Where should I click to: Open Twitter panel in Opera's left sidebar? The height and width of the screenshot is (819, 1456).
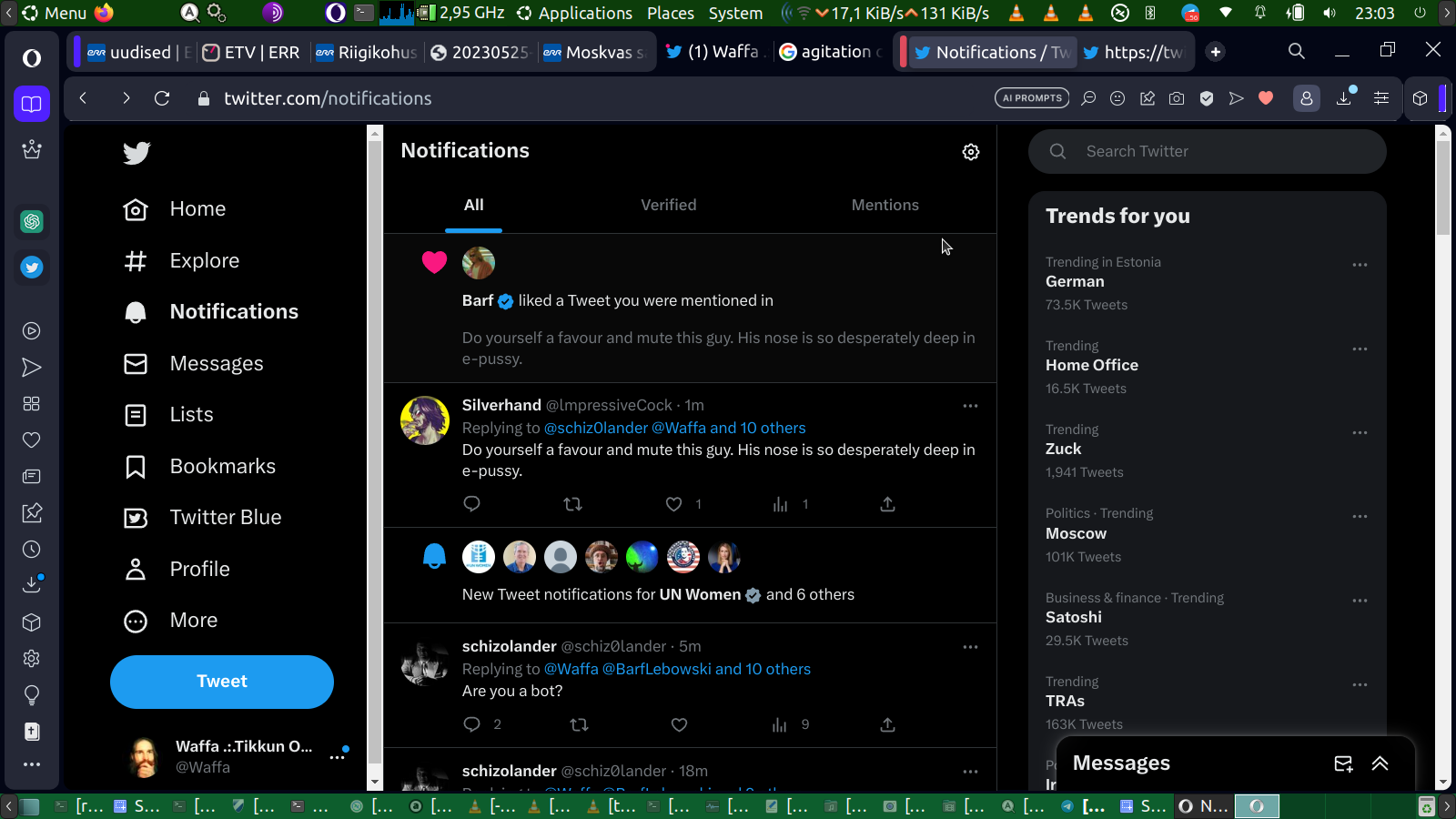click(32, 268)
